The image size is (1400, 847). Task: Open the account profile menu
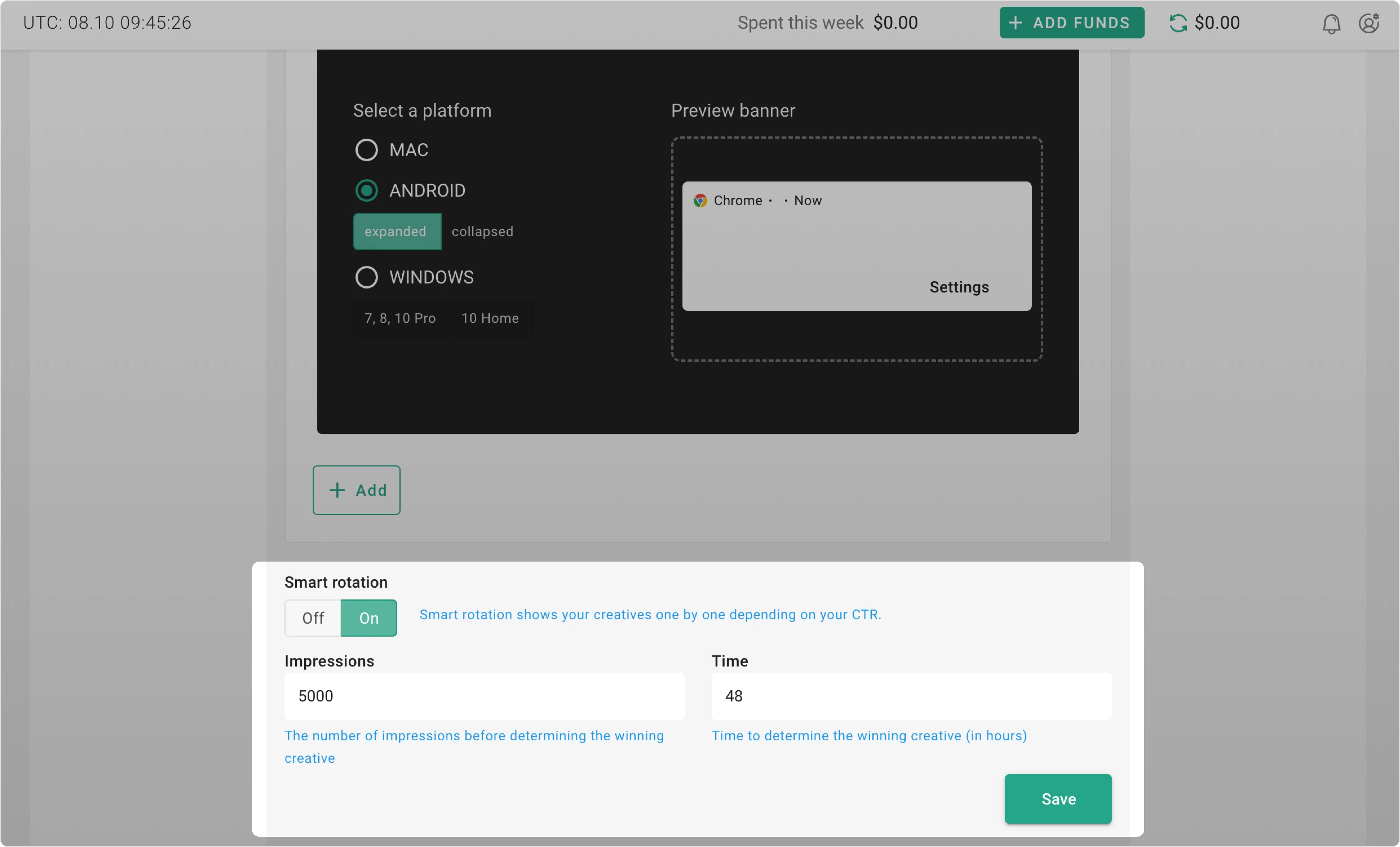[x=1369, y=23]
